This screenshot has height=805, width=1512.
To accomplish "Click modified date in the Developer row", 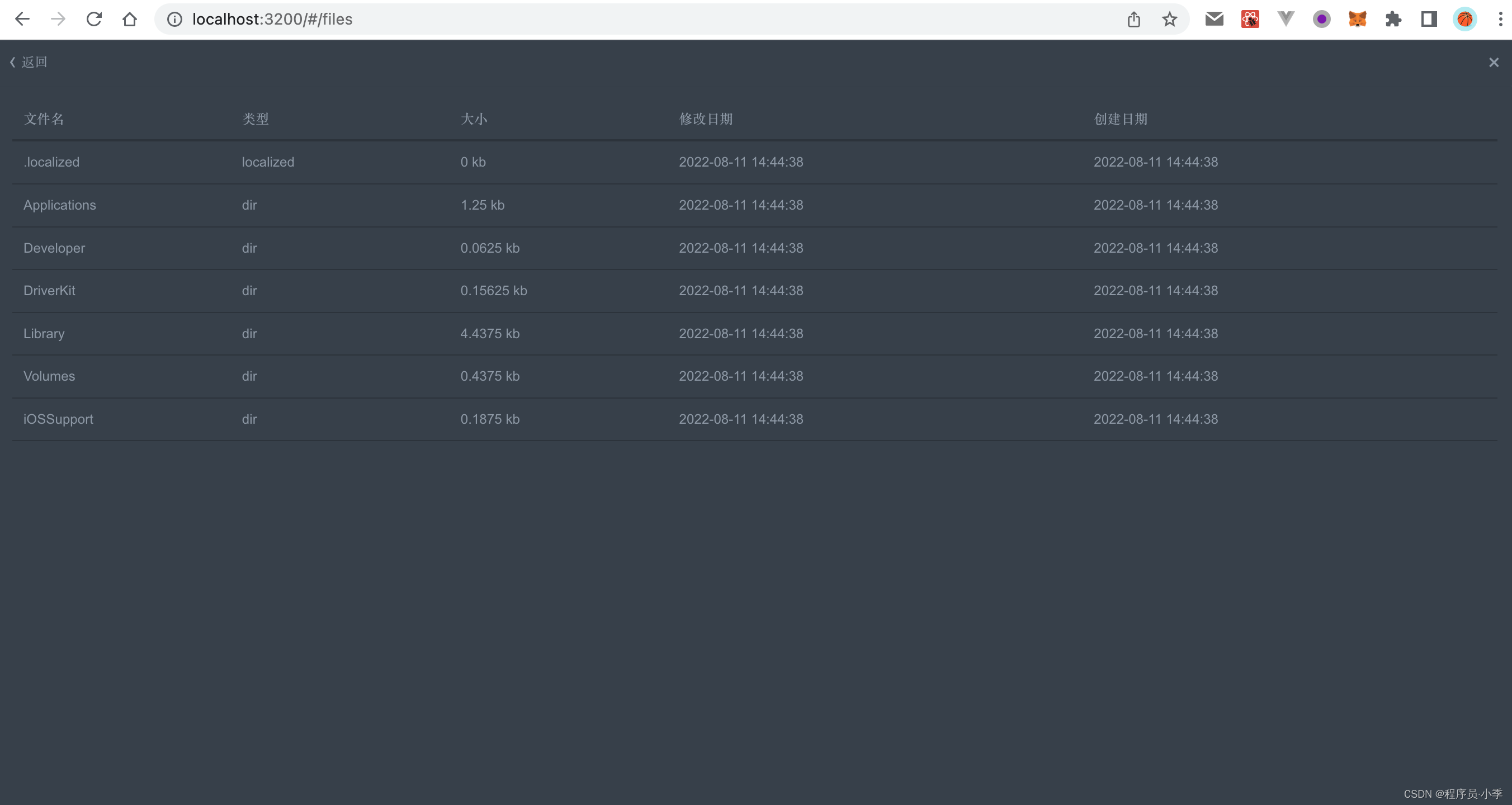I will [741, 248].
